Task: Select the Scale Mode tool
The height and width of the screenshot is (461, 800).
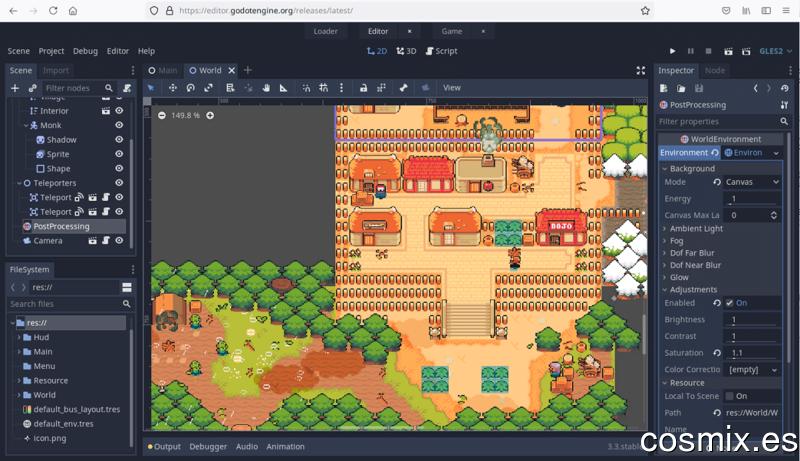Action: click(x=208, y=88)
